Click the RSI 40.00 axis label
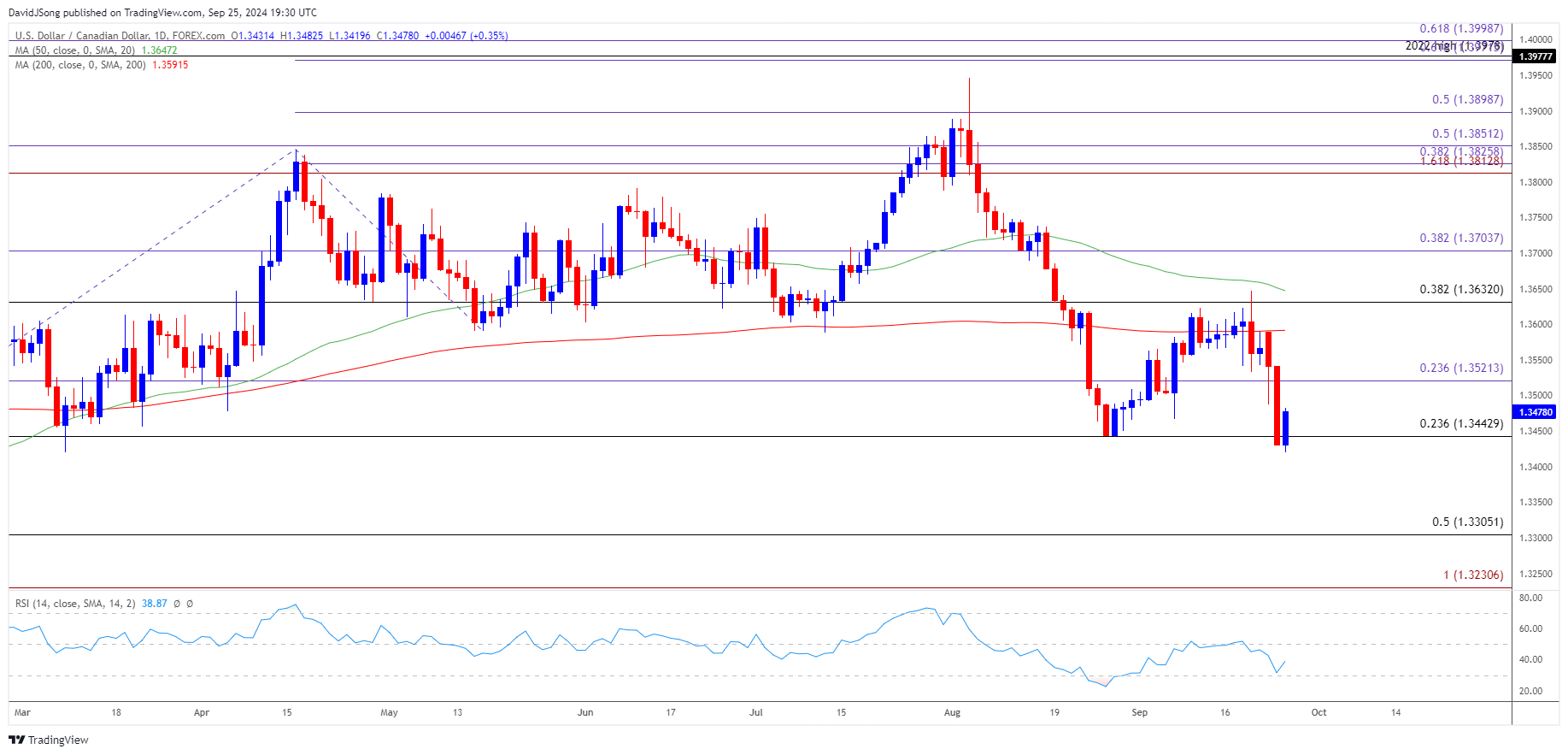This screenshot has height=755, width=1568. [1531, 659]
